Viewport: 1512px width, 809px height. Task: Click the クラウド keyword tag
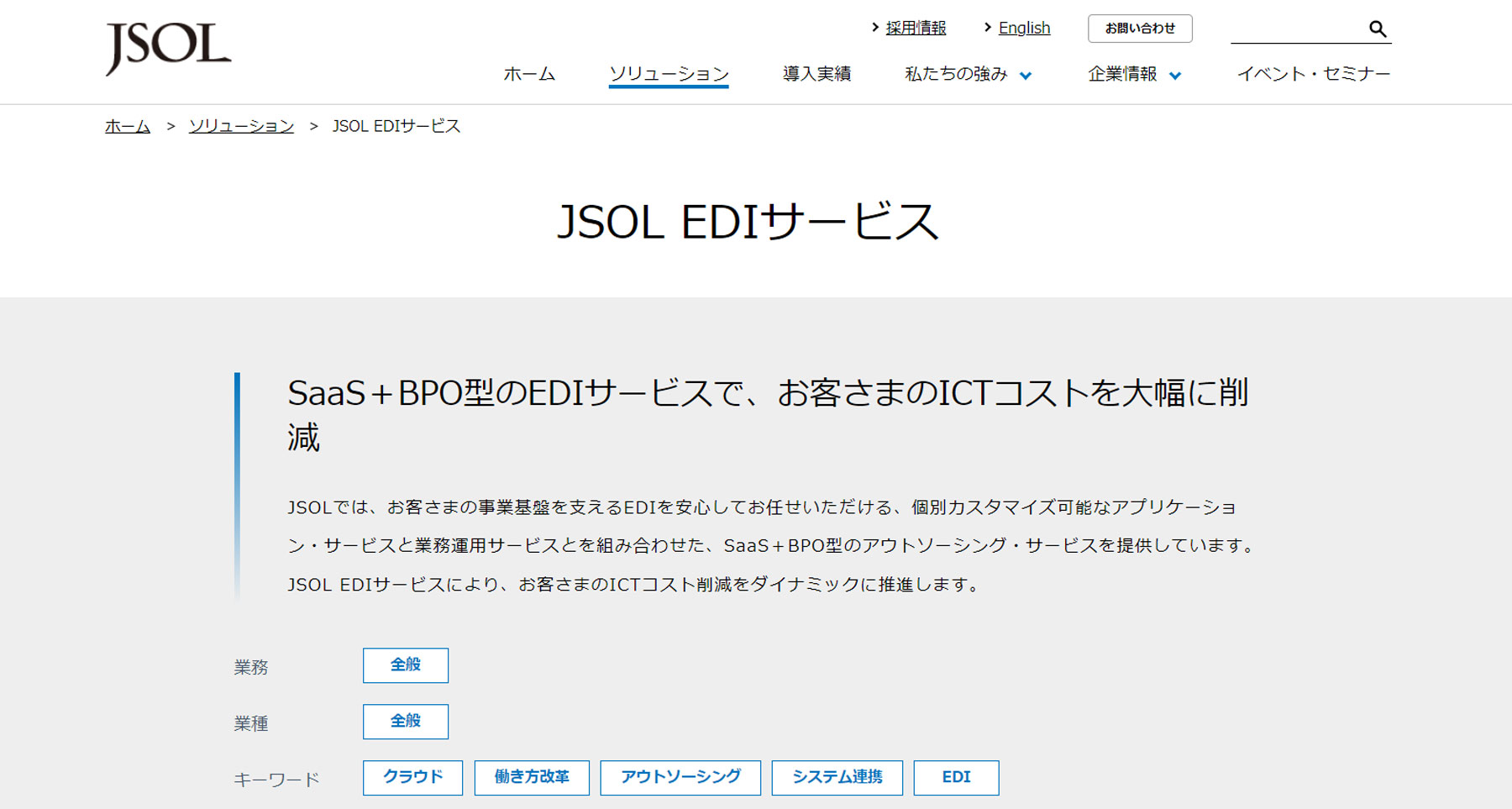pos(412,778)
